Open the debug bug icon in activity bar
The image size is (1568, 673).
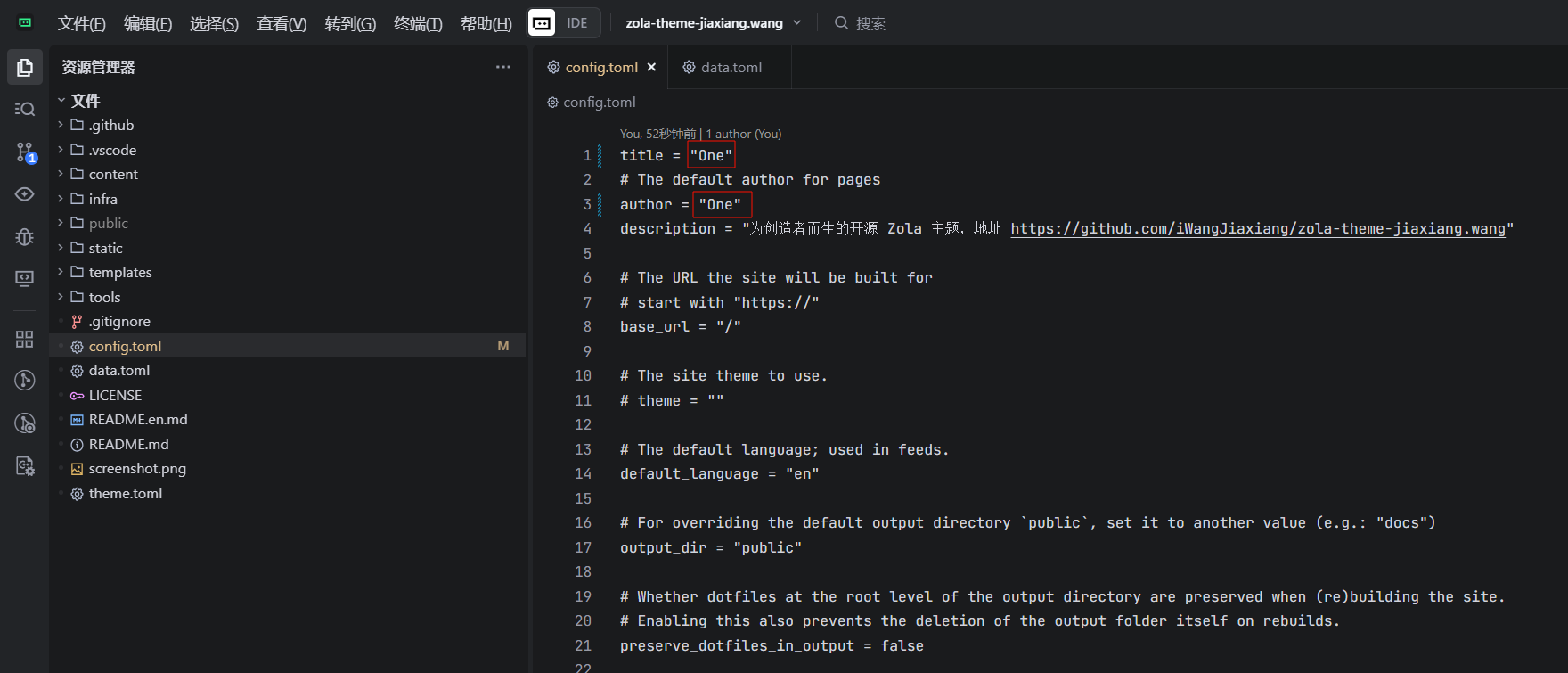pyautogui.click(x=25, y=237)
